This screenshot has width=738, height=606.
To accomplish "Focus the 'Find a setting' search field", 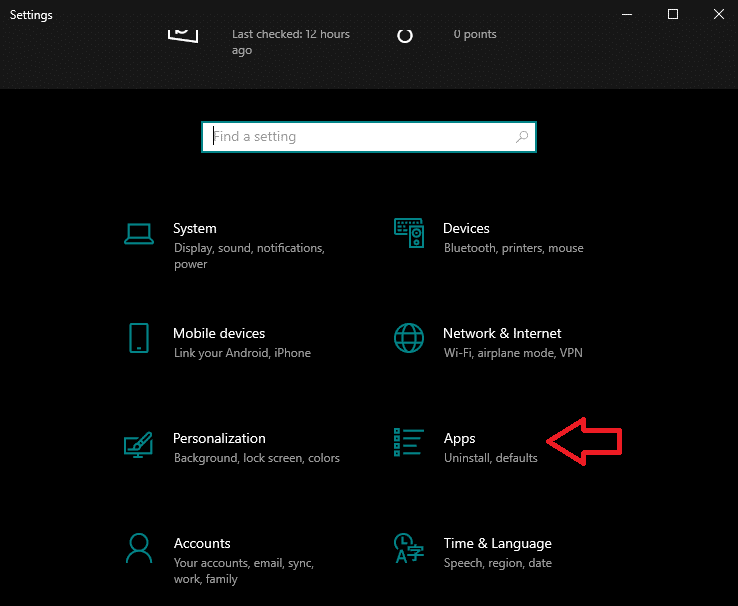I will [360, 137].
